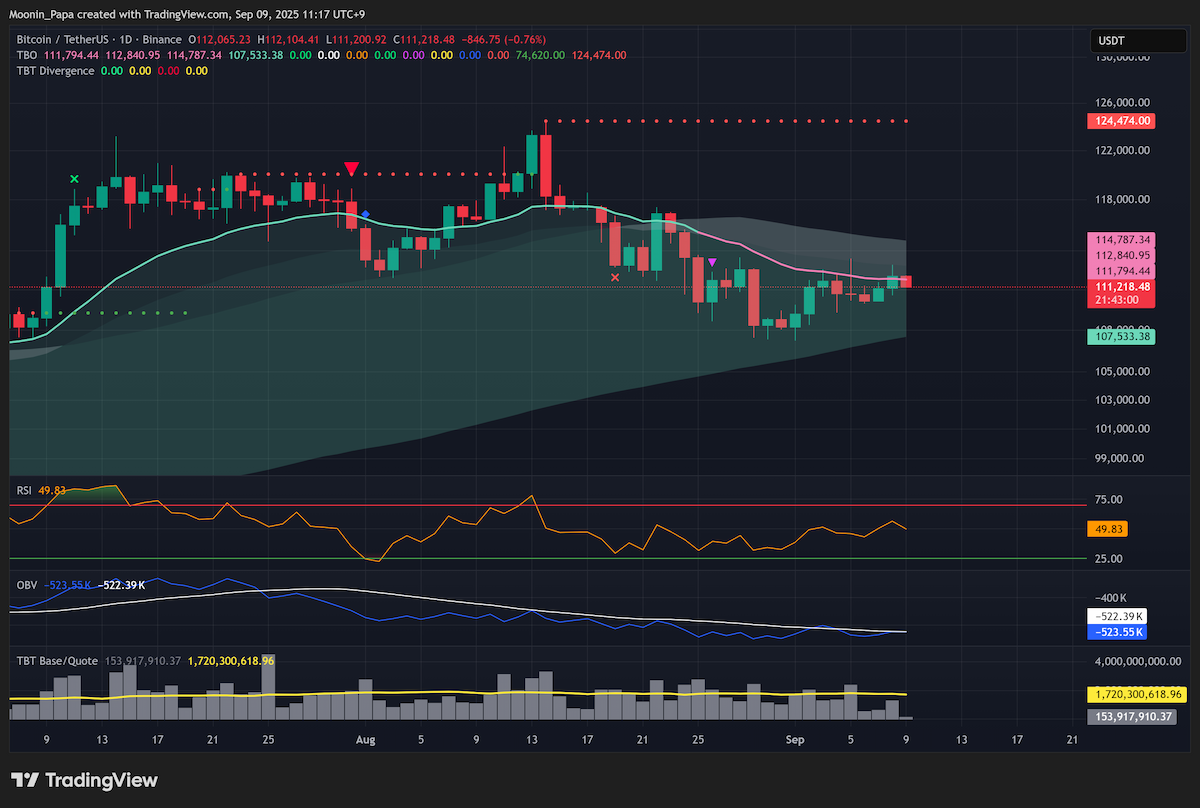Image resolution: width=1200 pixels, height=808 pixels.
Task: Click the red X marker below candles
Action: tap(615, 277)
